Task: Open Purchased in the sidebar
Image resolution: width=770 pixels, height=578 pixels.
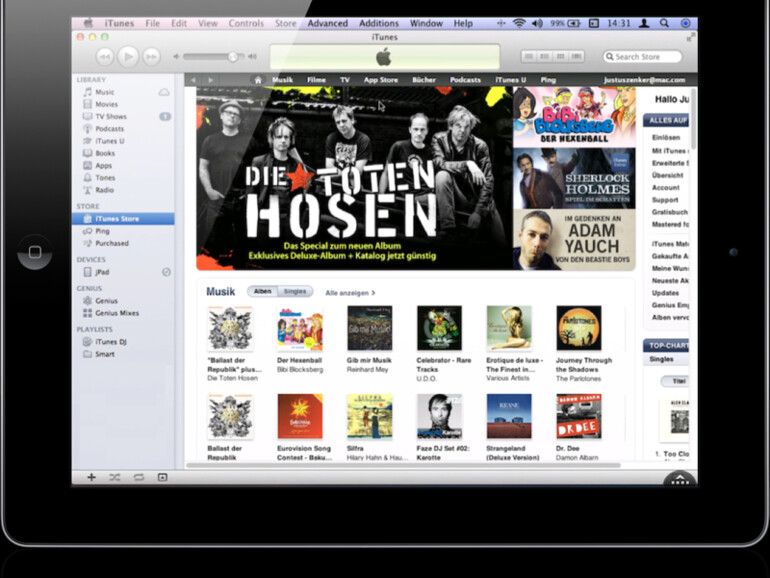Action: point(111,243)
